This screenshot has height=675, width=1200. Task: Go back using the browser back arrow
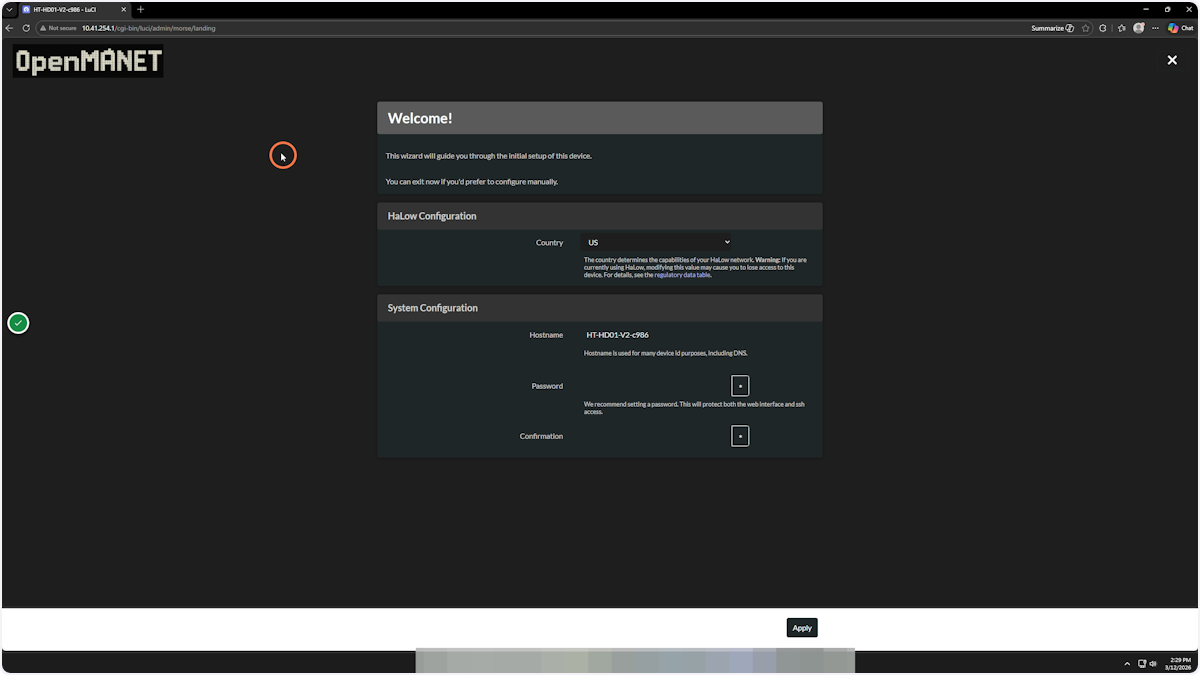point(10,28)
